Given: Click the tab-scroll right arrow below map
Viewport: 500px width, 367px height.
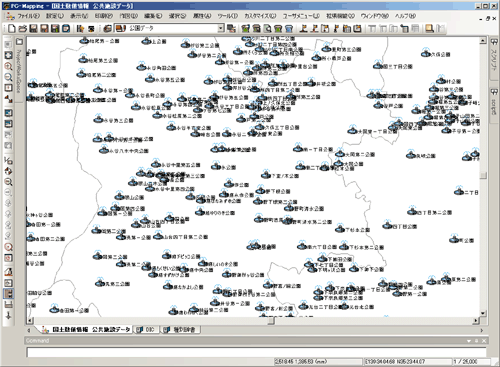Looking at the screenshot, I should [481, 330].
